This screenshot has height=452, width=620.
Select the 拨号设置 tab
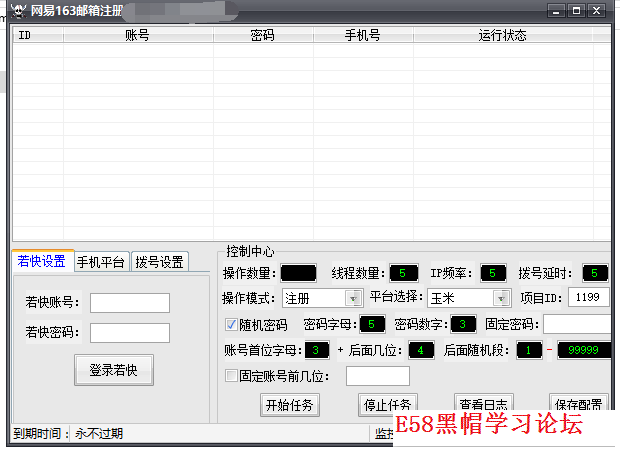click(x=159, y=262)
